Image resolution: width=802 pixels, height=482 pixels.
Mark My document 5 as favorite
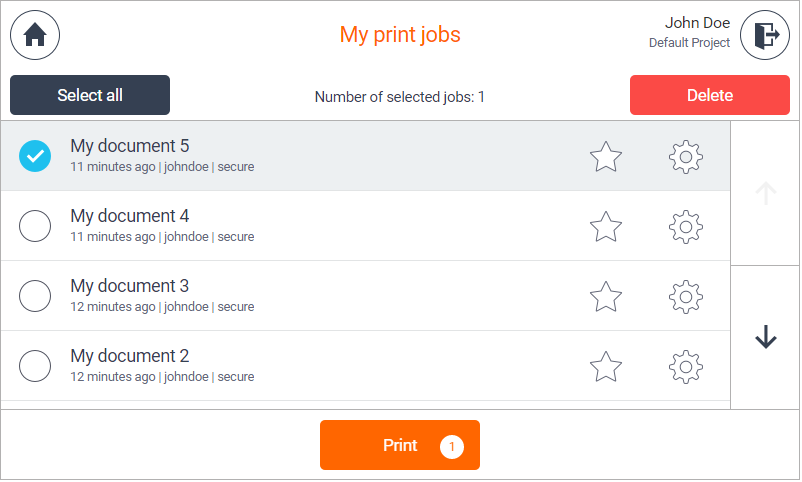pyautogui.click(x=606, y=157)
